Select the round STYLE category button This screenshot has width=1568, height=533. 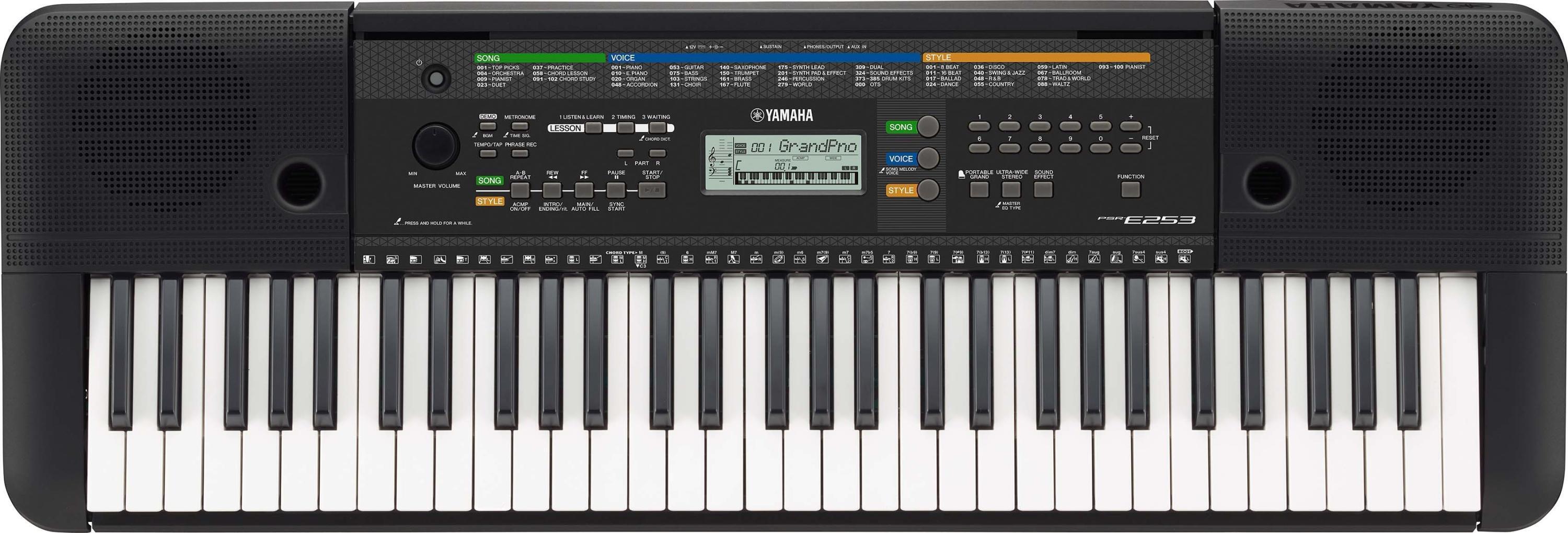pyautogui.click(x=928, y=190)
